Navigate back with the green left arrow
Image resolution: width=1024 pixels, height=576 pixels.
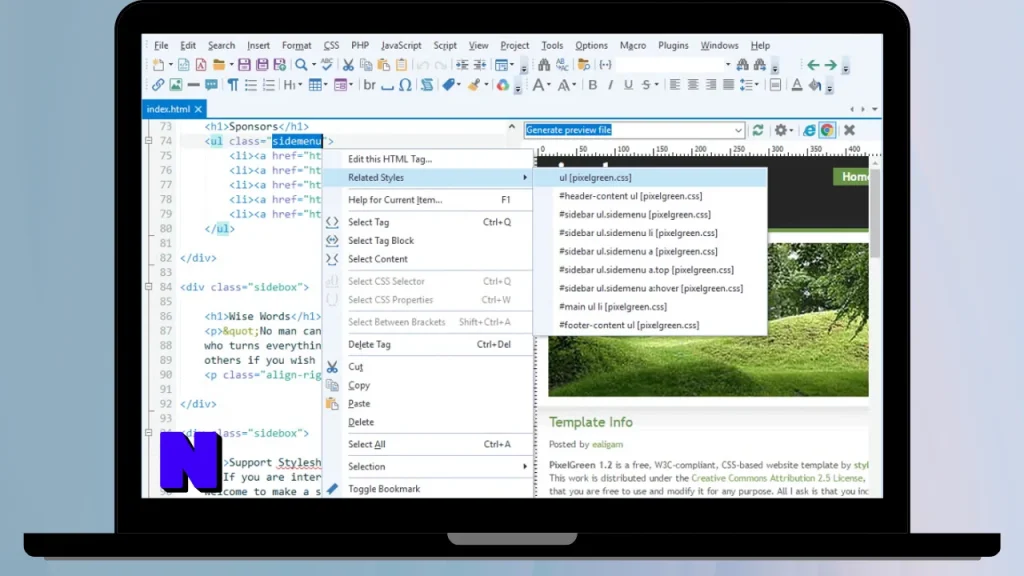(812, 65)
